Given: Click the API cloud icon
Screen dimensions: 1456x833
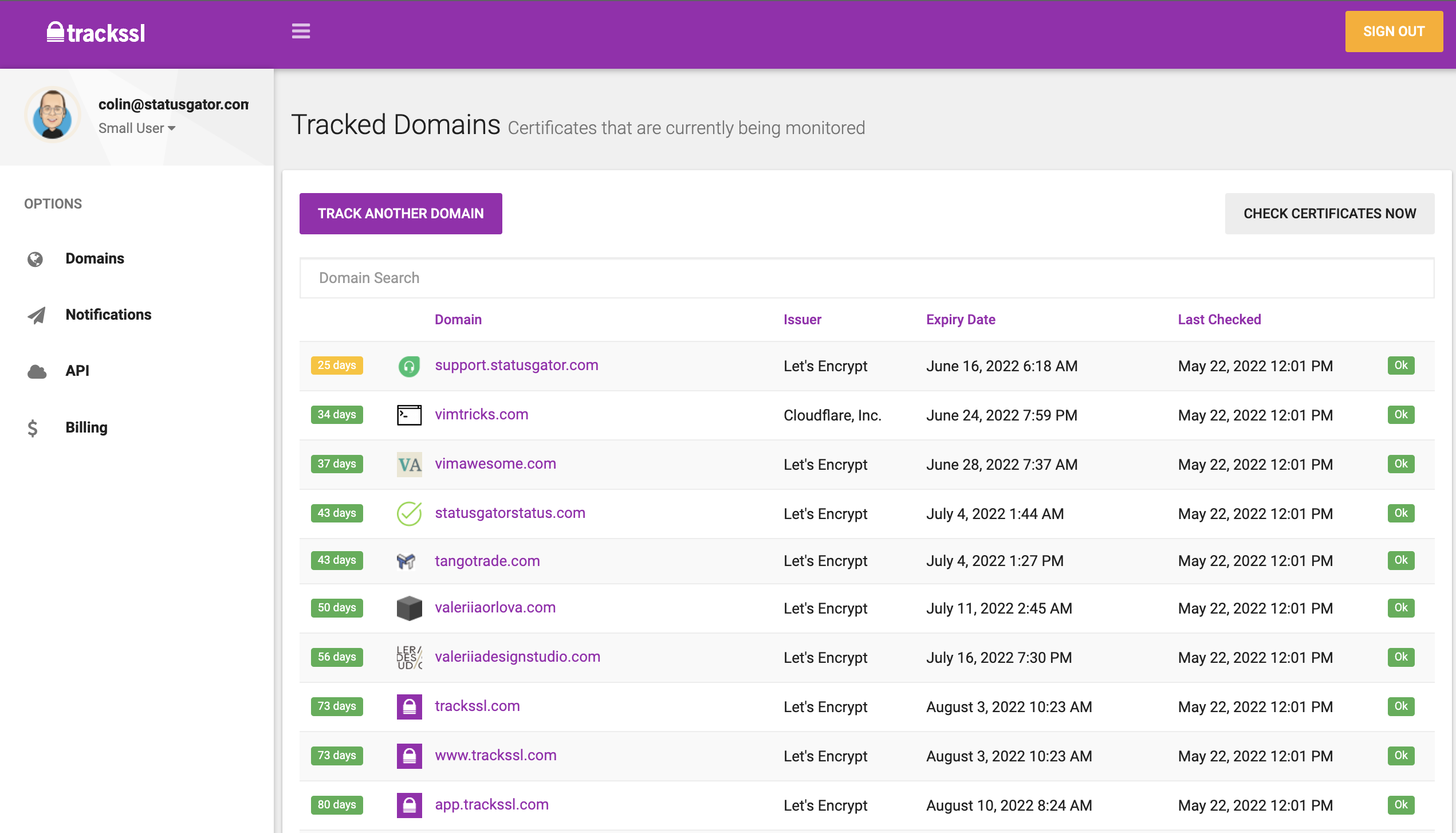Looking at the screenshot, I should point(36,371).
